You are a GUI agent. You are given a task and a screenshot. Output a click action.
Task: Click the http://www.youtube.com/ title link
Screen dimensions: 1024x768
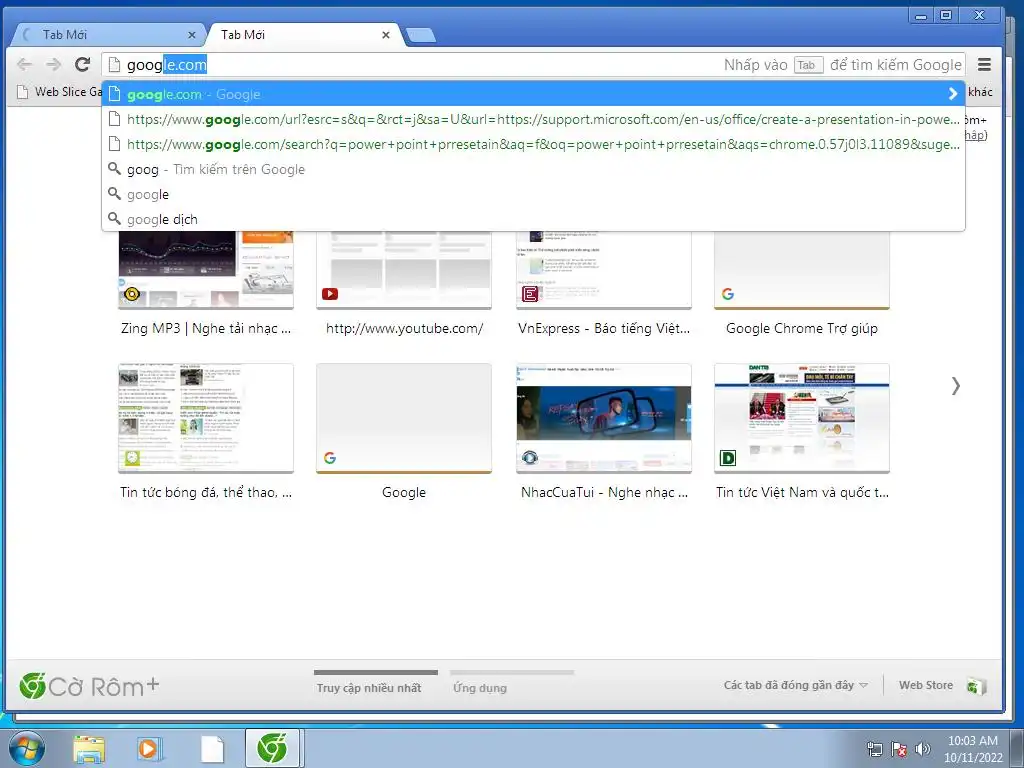pos(404,328)
